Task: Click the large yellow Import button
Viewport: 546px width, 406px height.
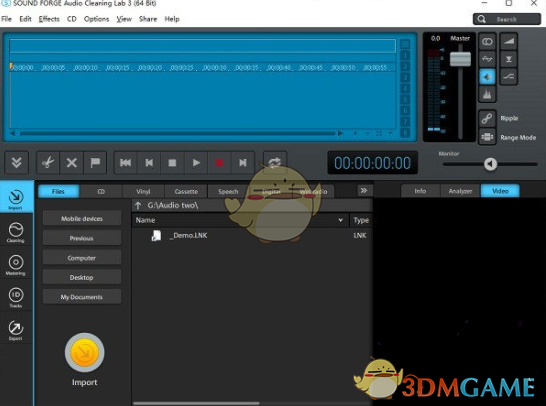Action: click(85, 353)
